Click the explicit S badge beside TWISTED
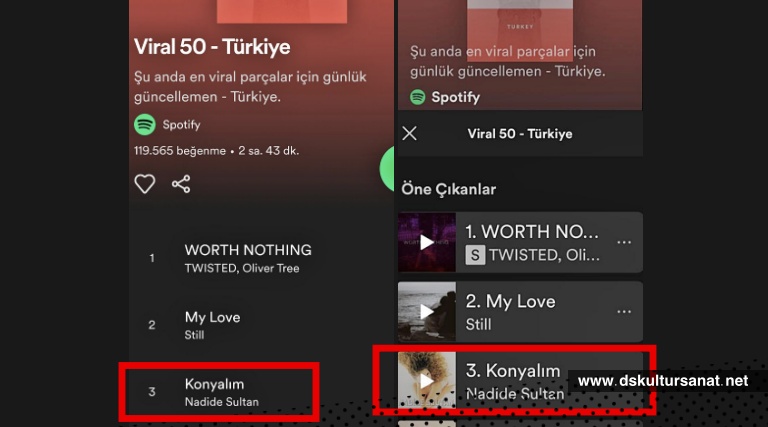 pyautogui.click(x=475, y=255)
